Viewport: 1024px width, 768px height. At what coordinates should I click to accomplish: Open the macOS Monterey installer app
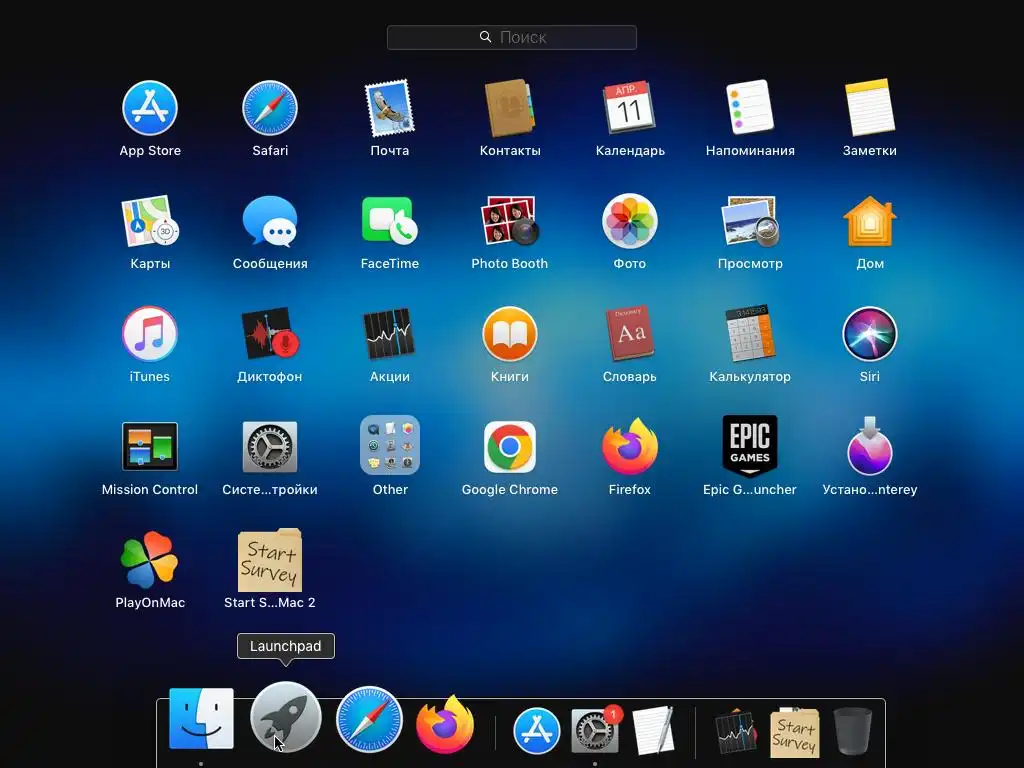tap(870, 446)
